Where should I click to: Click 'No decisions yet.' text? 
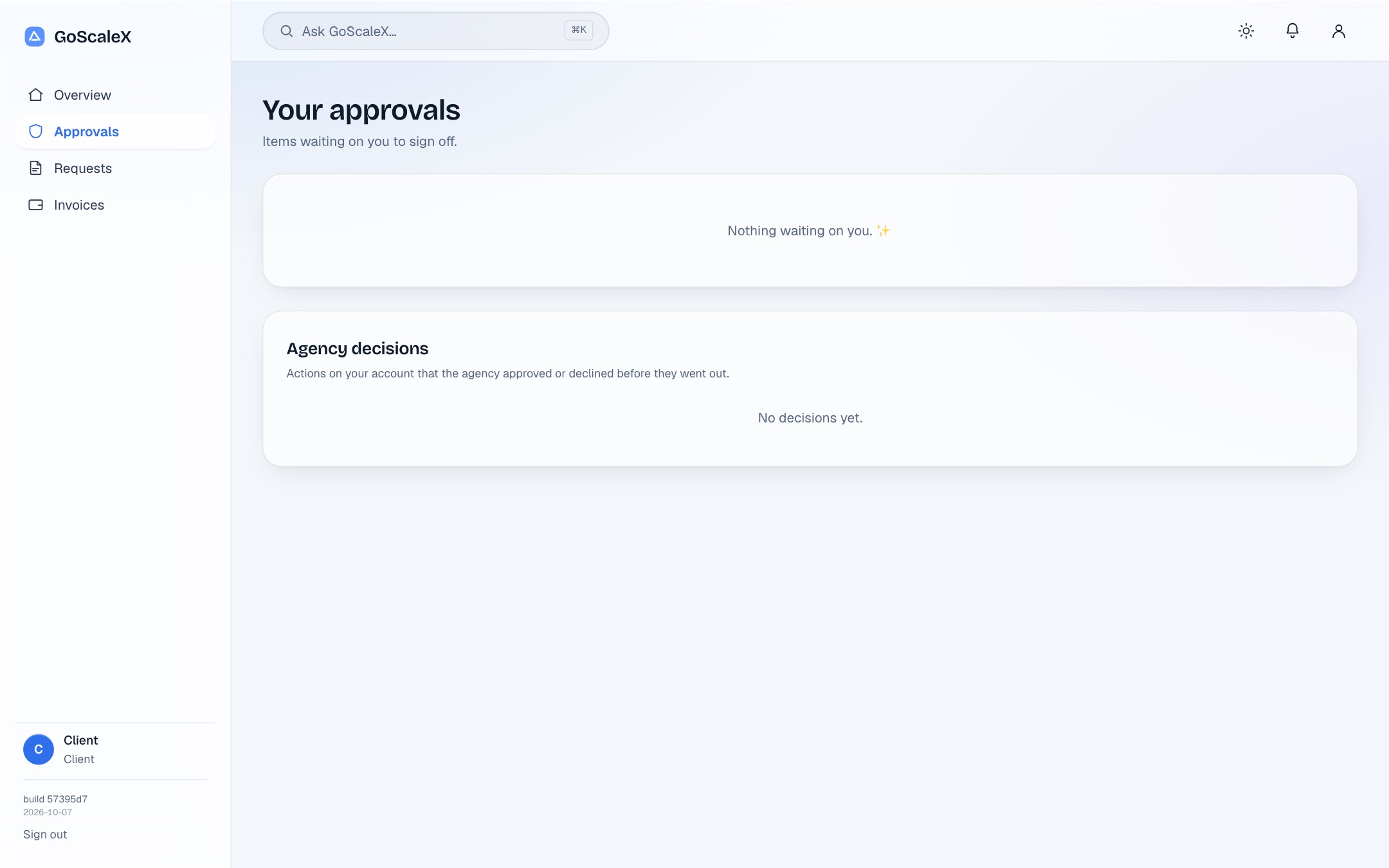coord(810,418)
